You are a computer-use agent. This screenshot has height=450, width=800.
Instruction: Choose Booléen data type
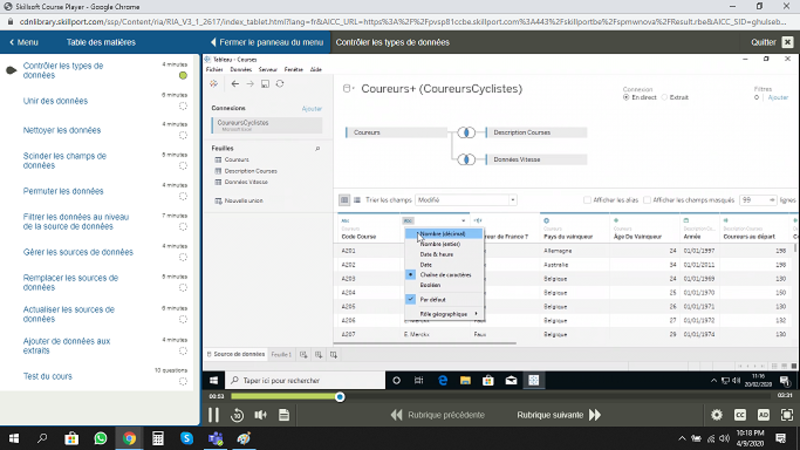(x=444, y=285)
